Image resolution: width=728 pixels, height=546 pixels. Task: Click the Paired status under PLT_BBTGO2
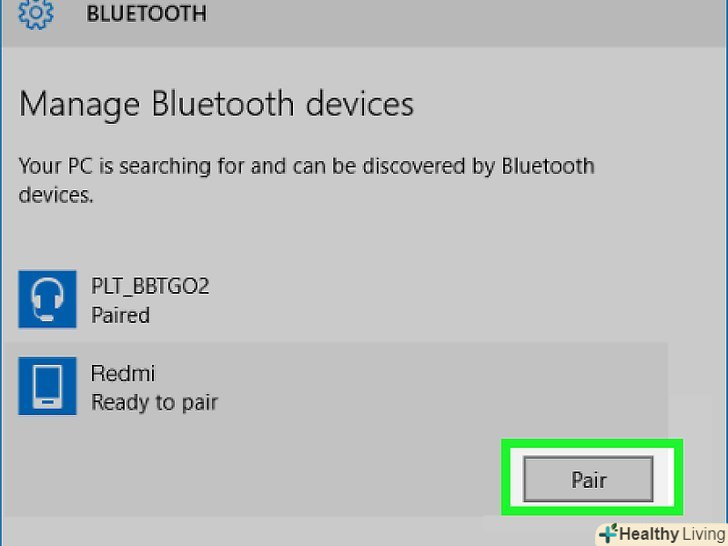pos(120,315)
